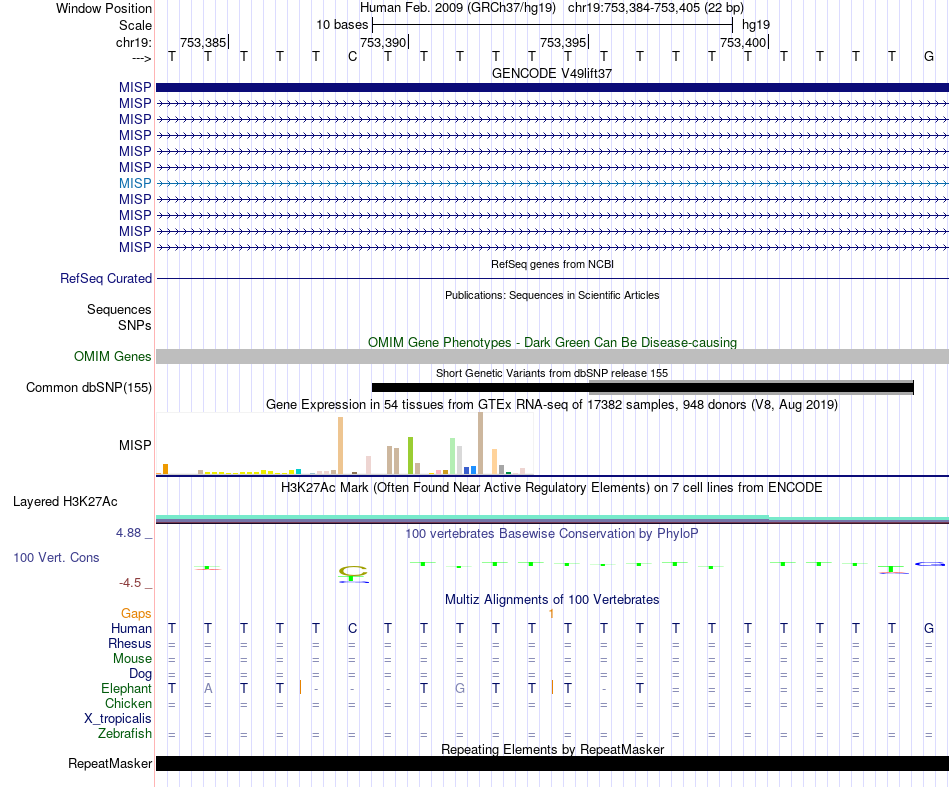The width and height of the screenshot is (950, 787).
Task: Click the Layered H3K27Ac track label
Action: pyautogui.click(x=65, y=502)
